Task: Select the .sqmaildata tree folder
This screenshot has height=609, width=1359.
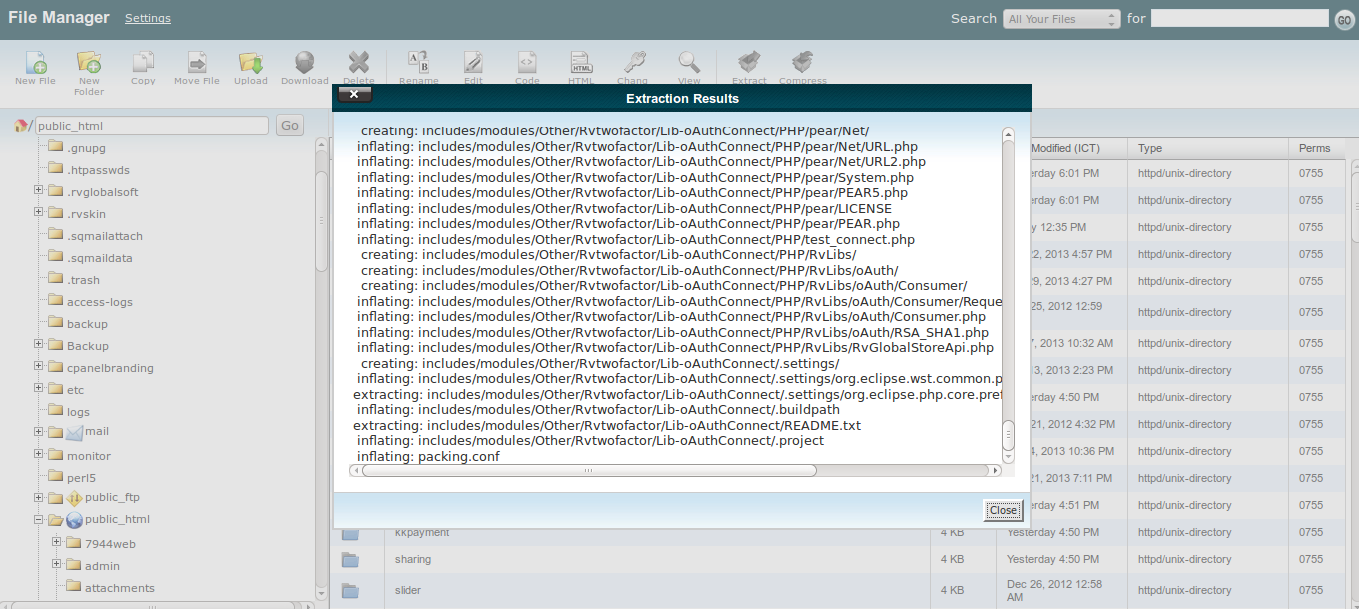Action: pos(100,258)
